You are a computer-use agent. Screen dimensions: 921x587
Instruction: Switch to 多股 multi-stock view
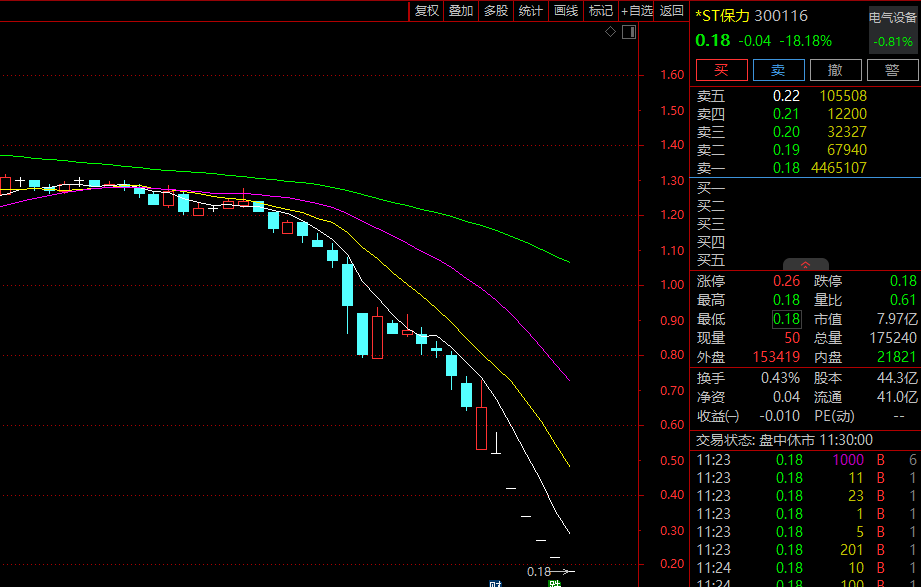click(x=496, y=11)
